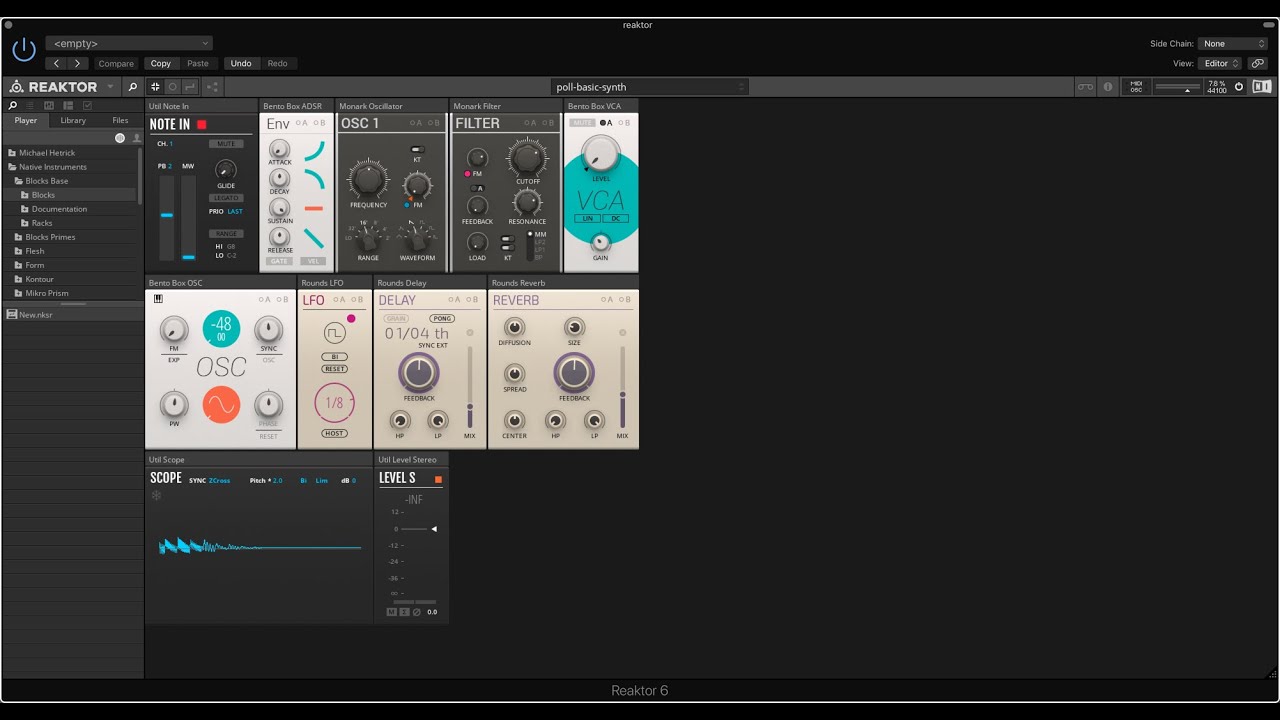Click the New.nksr file entry
The height and width of the screenshot is (720, 1280).
click(x=73, y=314)
